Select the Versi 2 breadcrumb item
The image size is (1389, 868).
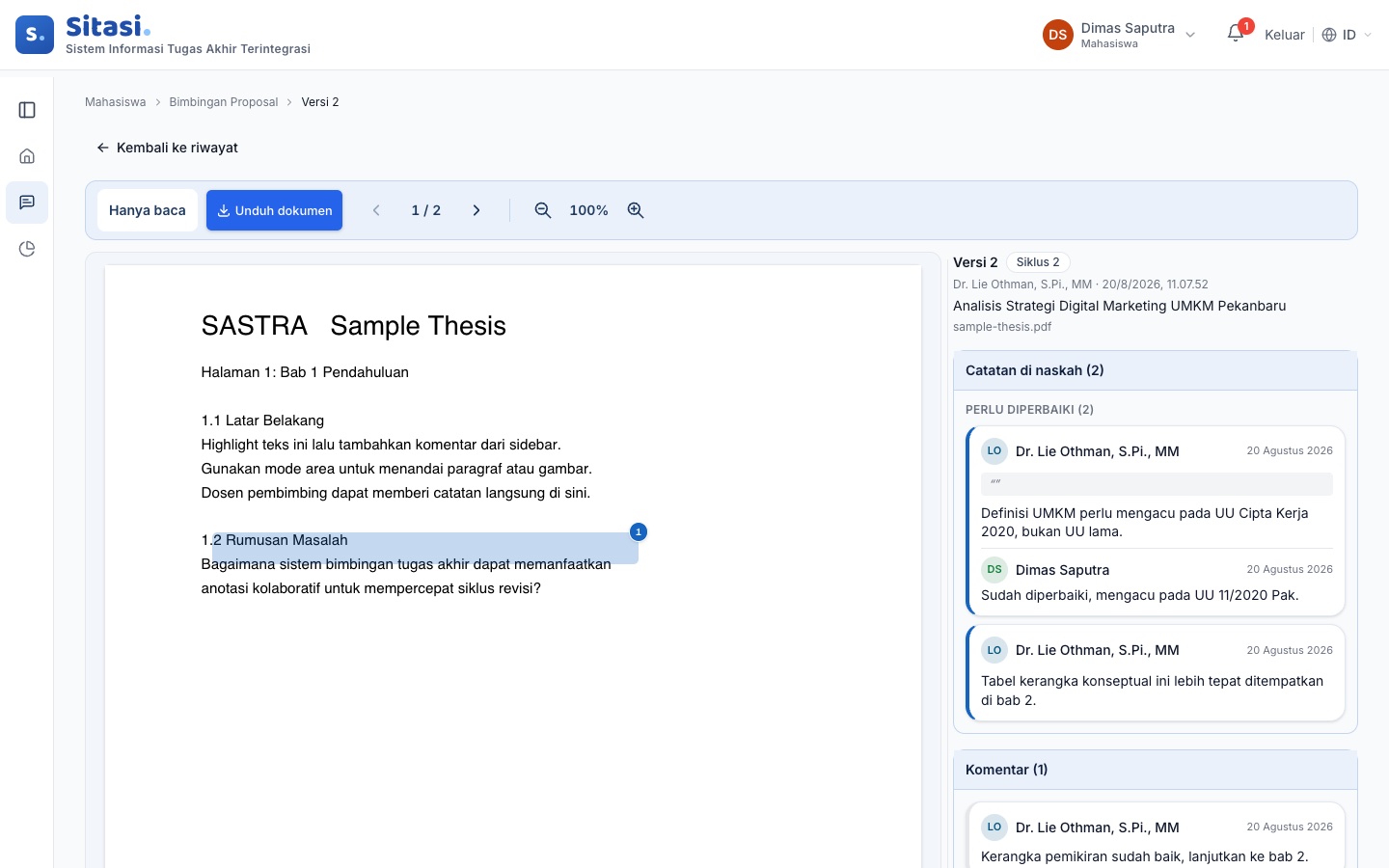(x=320, y=102)
